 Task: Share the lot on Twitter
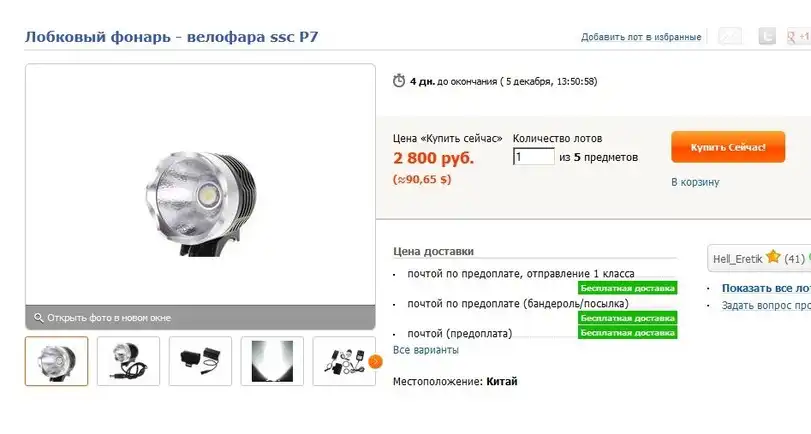767,36
